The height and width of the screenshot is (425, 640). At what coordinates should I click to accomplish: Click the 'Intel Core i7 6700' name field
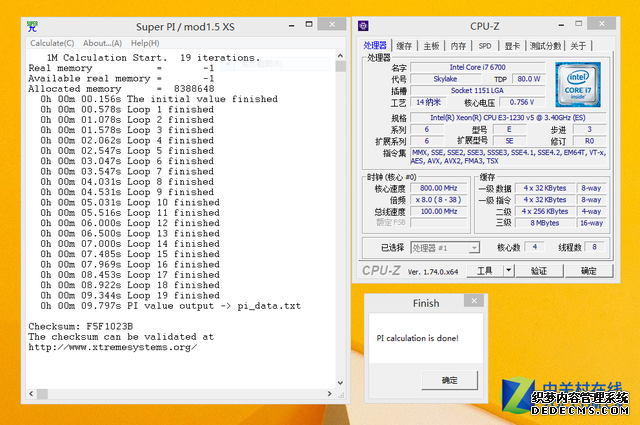click(478, 67)
